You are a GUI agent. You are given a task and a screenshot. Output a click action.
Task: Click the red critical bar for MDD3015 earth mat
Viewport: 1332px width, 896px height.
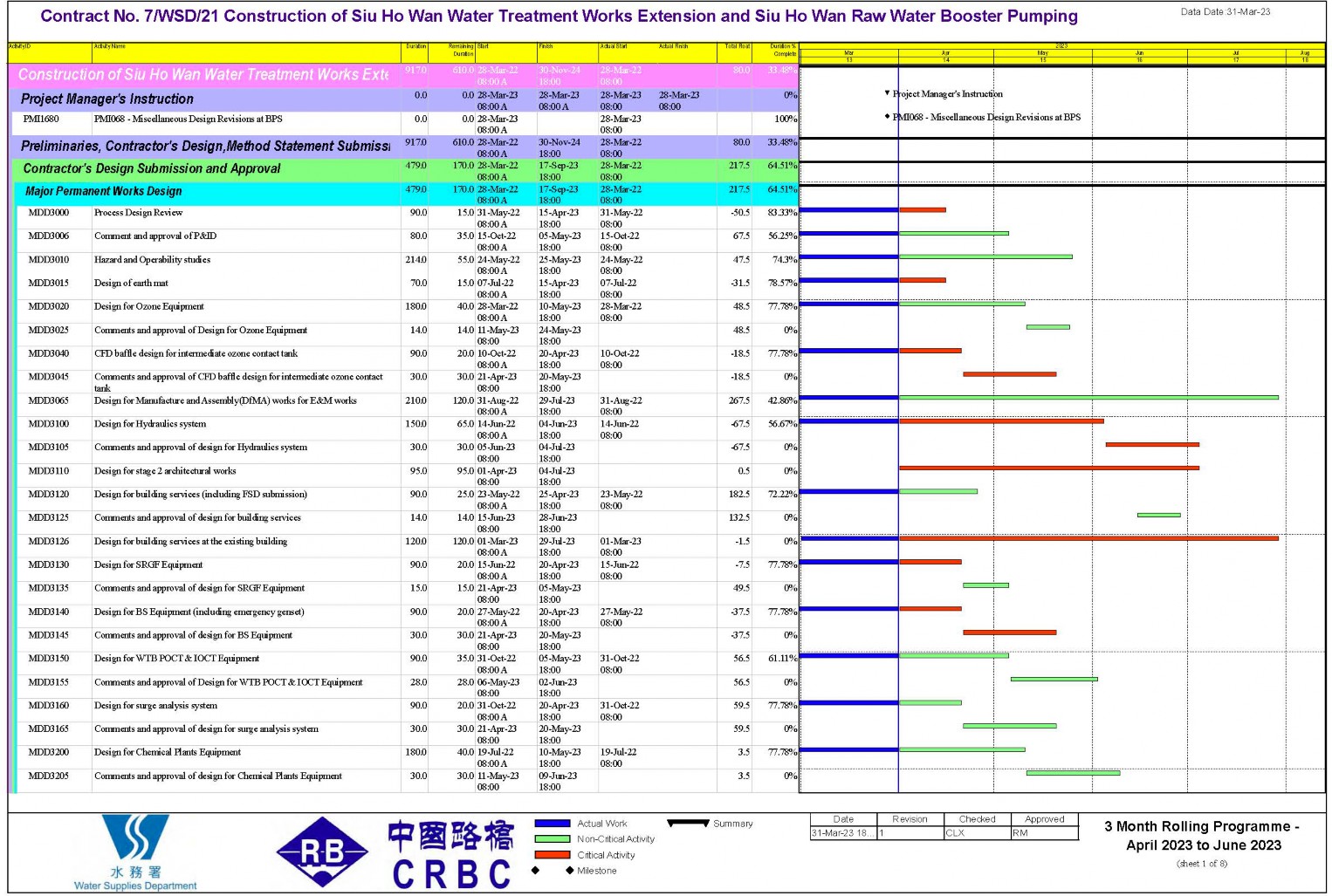click(x=923, y=280)
